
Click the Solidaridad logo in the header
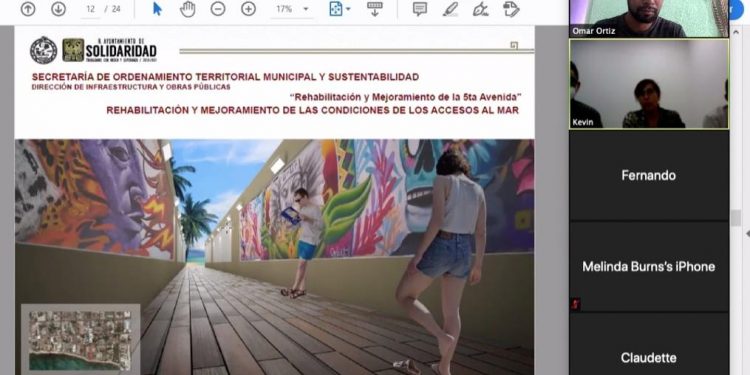(x=110, y=50)
